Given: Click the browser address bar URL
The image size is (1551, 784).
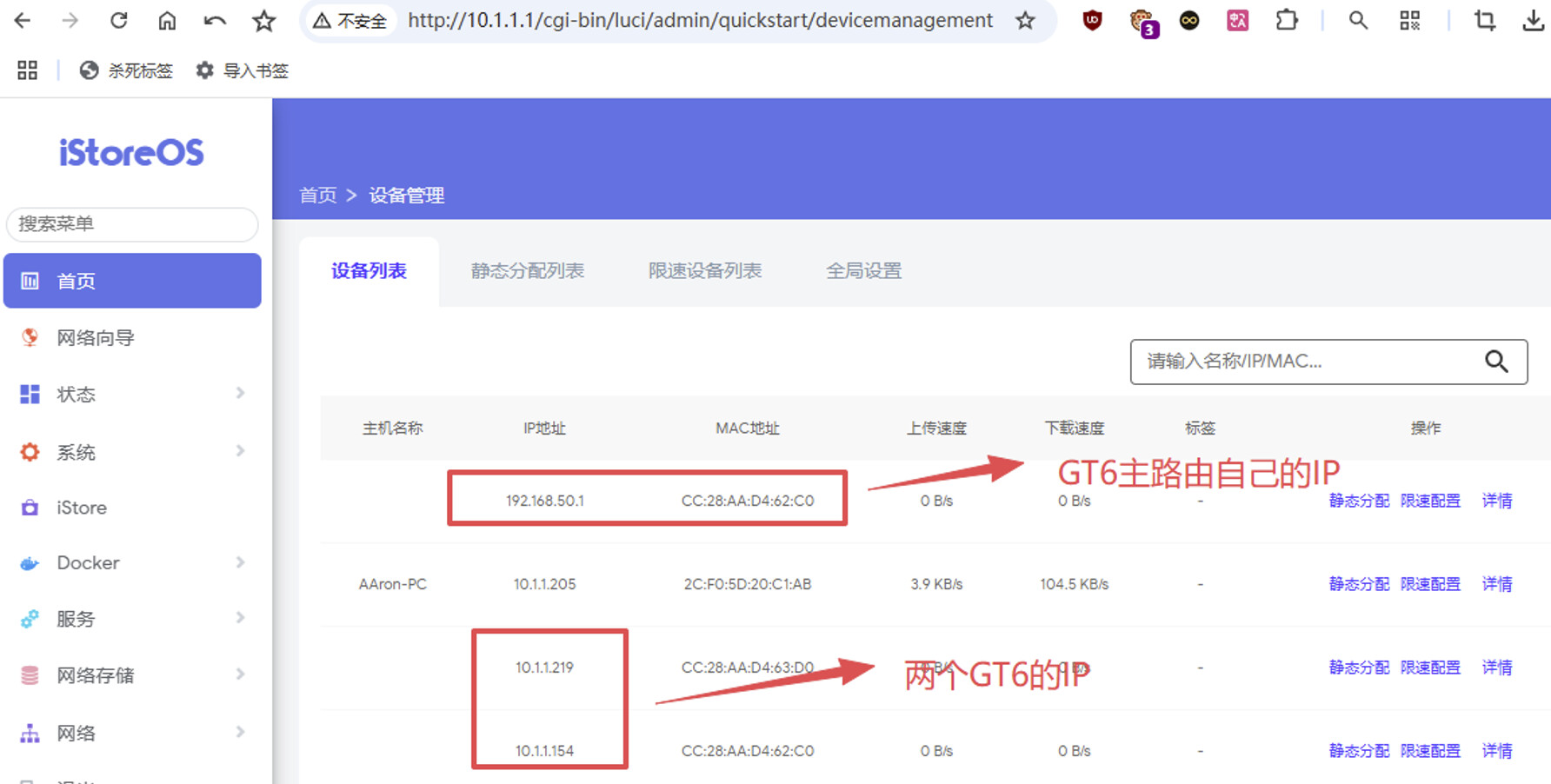Looking at the screenshot, I should (x=700, y=20).
